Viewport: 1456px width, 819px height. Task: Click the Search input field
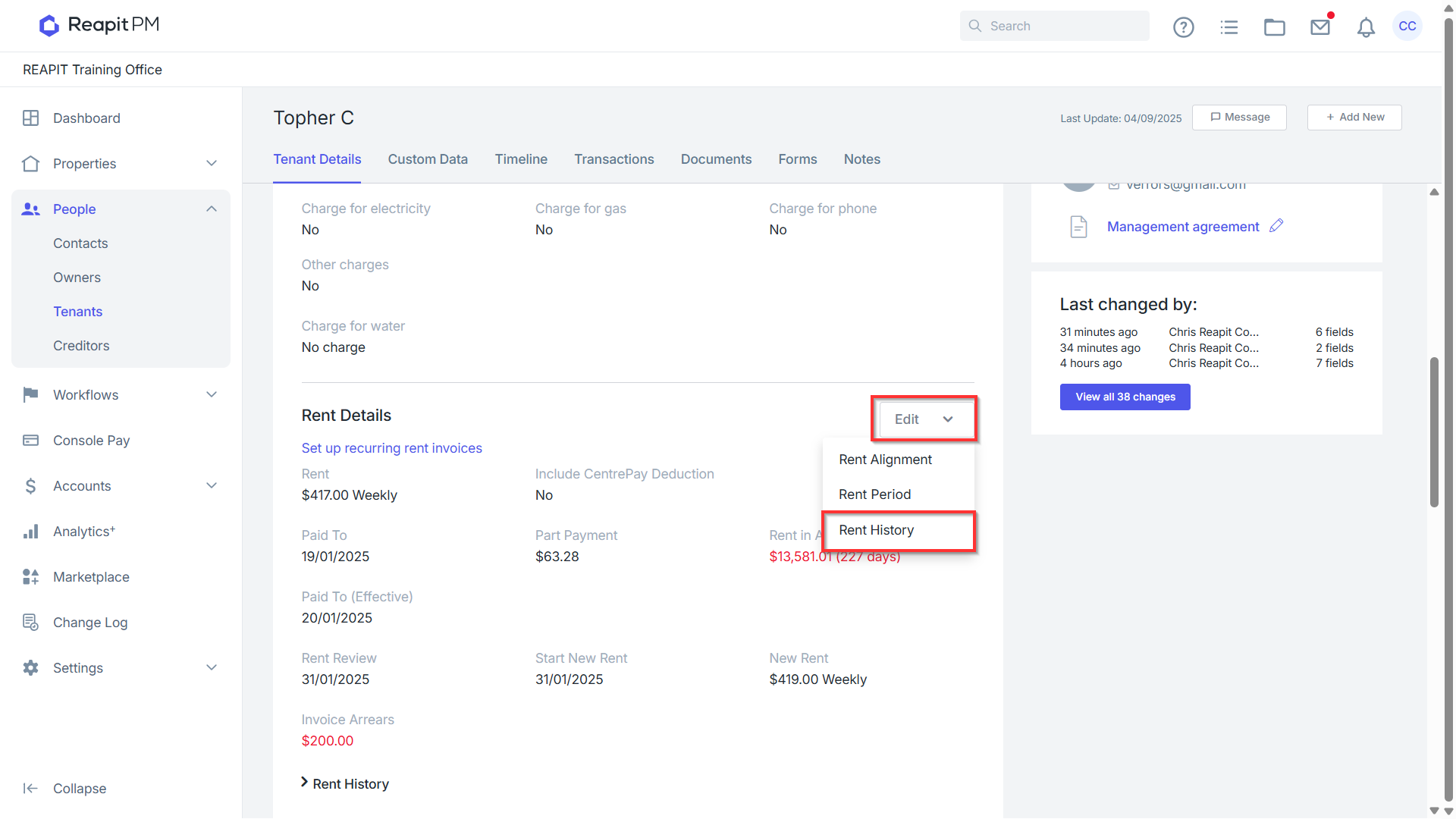[1054, 26]
